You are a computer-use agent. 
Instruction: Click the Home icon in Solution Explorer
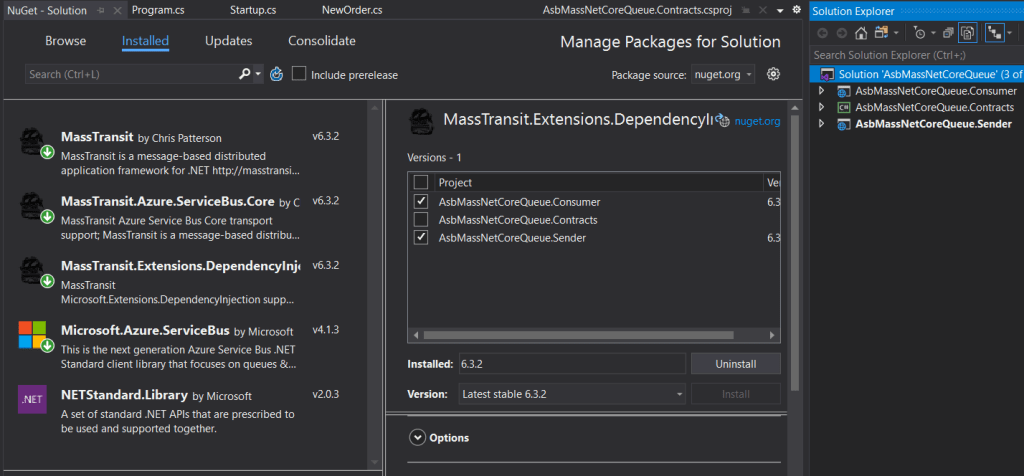click(861, 32)
